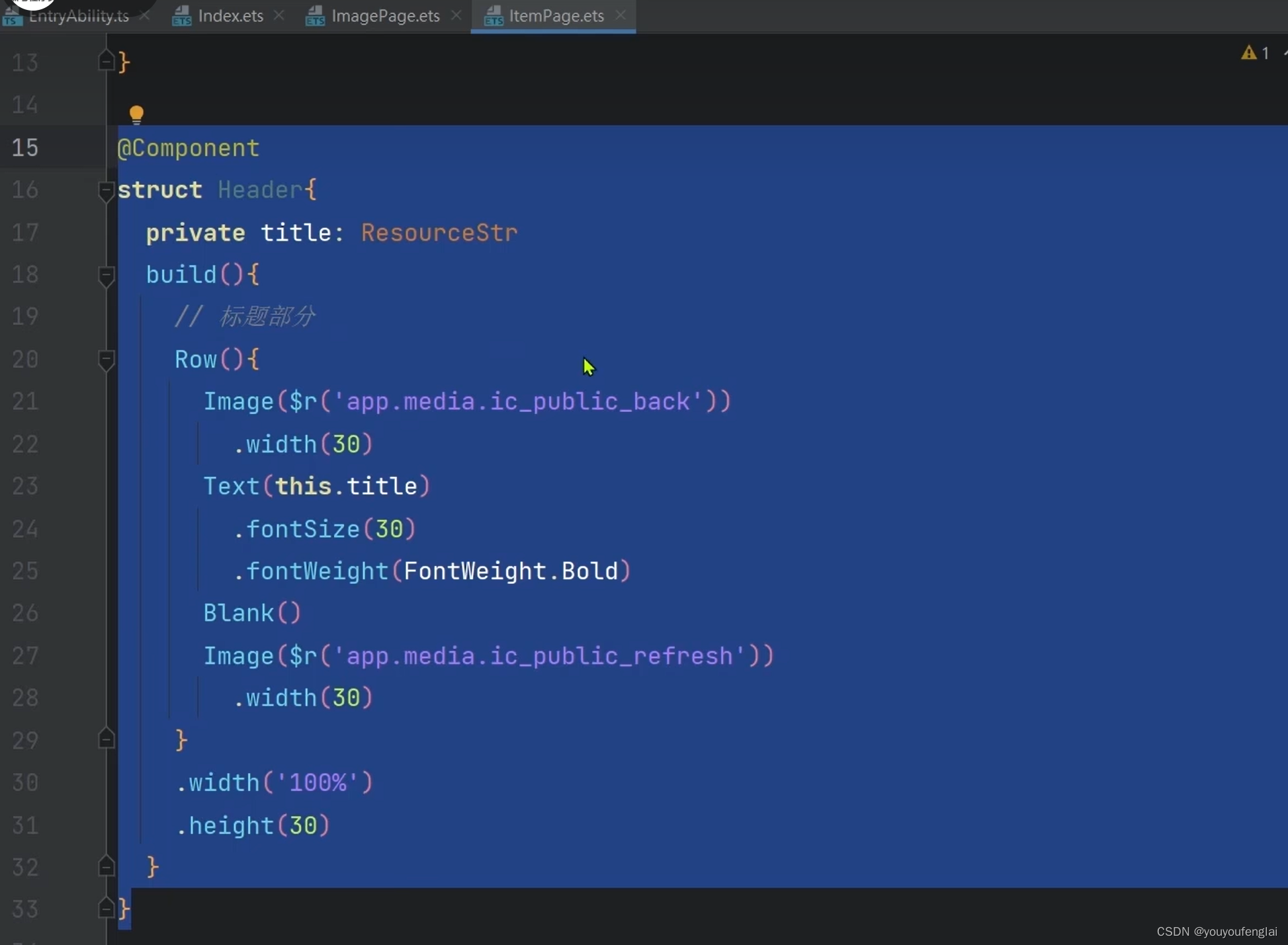Close the ImagePage.ets tab
This screenshot has height=945, width=1288.
coord(456,15)
